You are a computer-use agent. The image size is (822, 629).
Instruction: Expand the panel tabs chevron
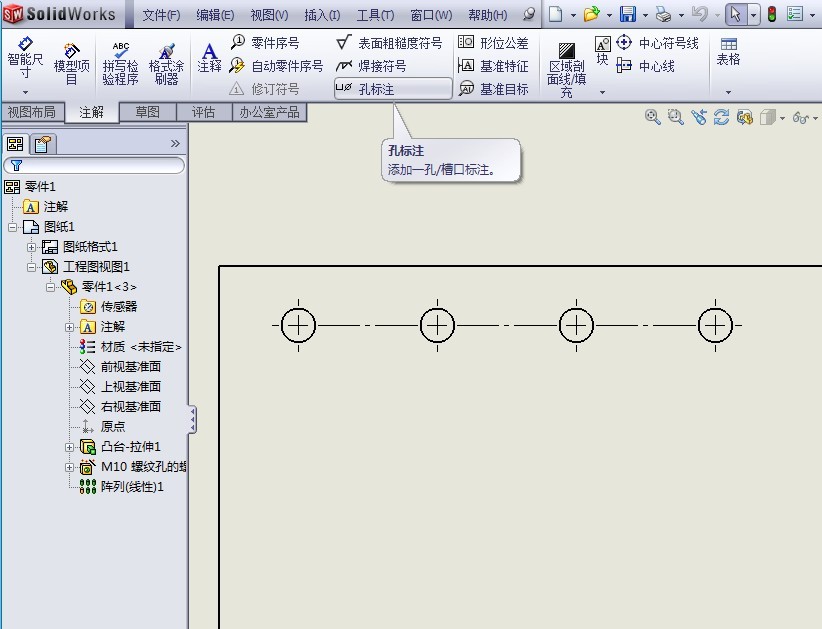175,143
